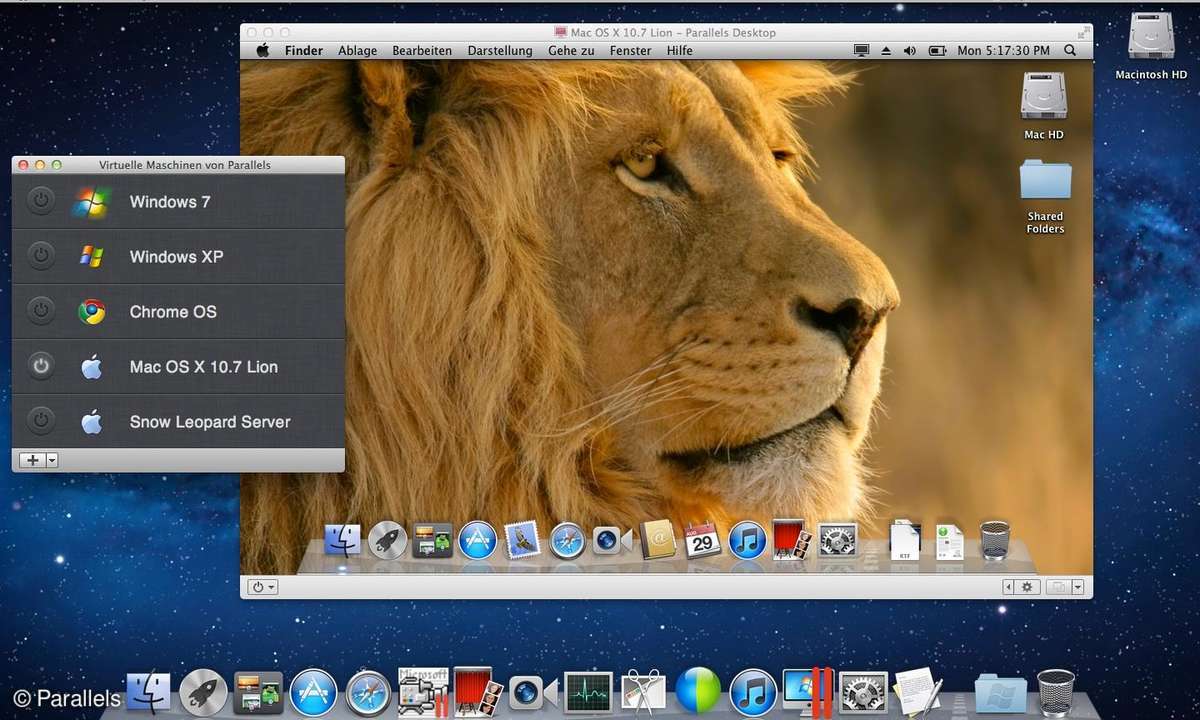Open Spotlight search in guest menu bar
The width and height of the screenshot is (1200, 720).
coord(1070,50)
